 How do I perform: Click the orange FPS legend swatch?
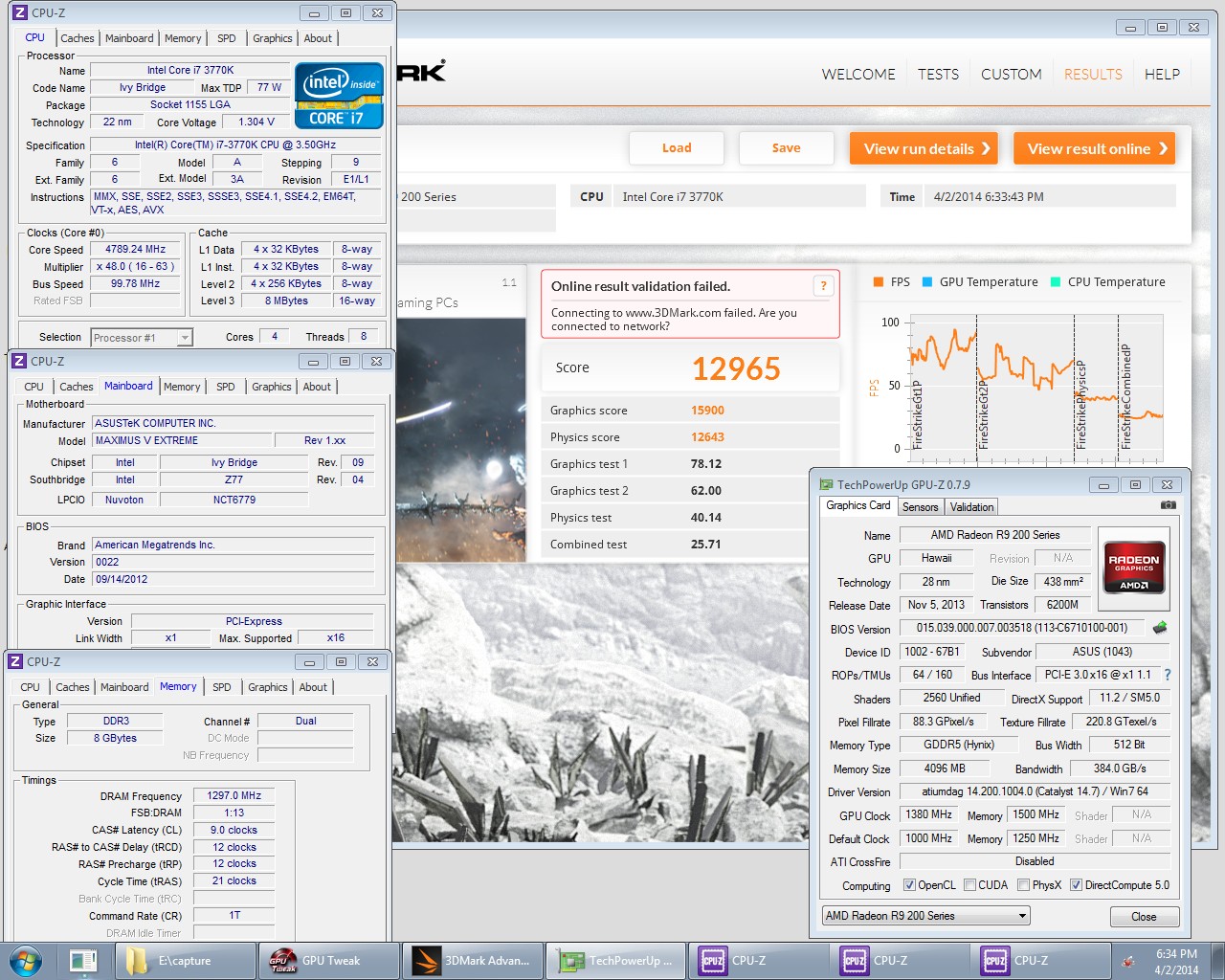[878, 282]
